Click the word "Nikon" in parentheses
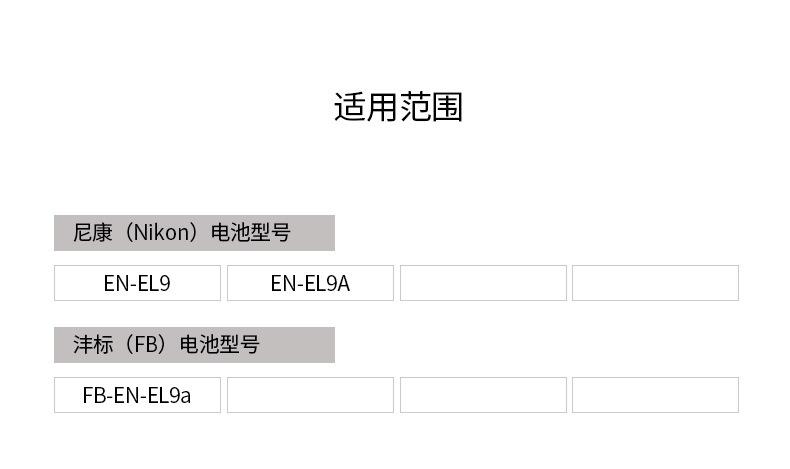This screenshot has height=469, width=790. click(x=163, y=233)
